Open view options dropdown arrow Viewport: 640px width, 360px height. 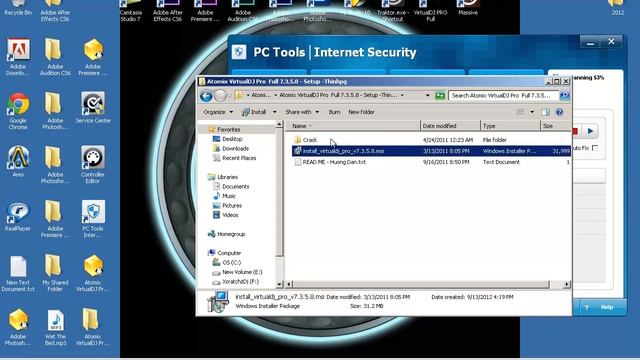tap(532, 112)
